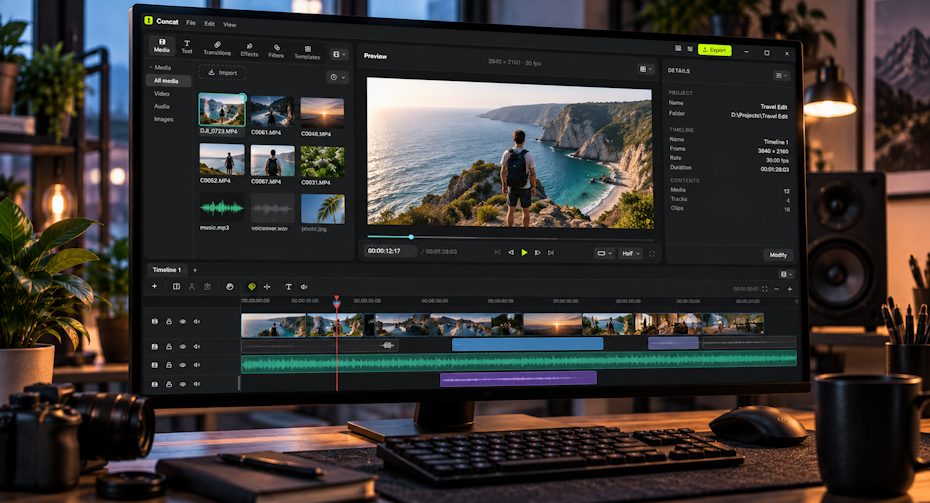
Task: Click the scissors cut icon
Action: click(192, 286)
